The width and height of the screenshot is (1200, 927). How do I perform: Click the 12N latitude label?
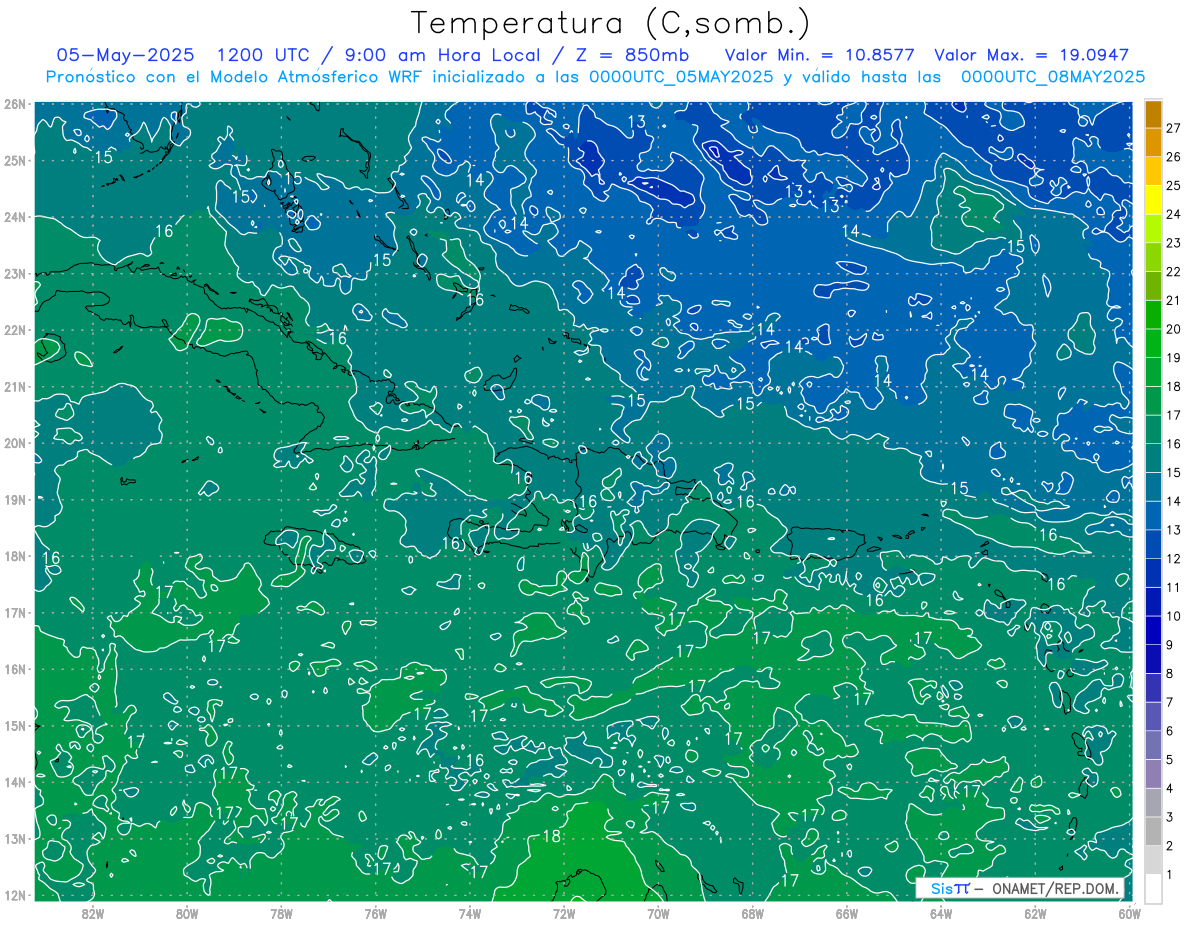[x=15, y=894]
